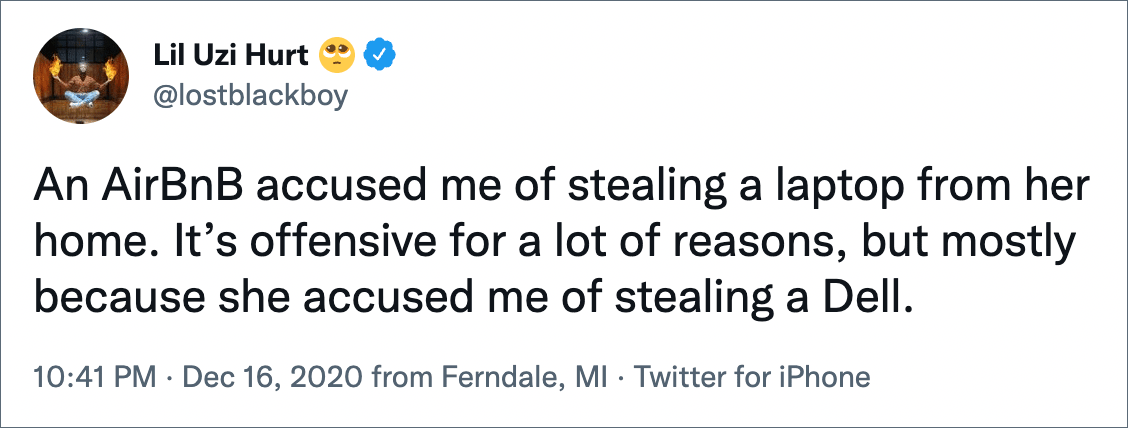Viewport: 1128px width, 428px height.
Task: Open the Ferndale, MI location link
Action: [524, 376]
